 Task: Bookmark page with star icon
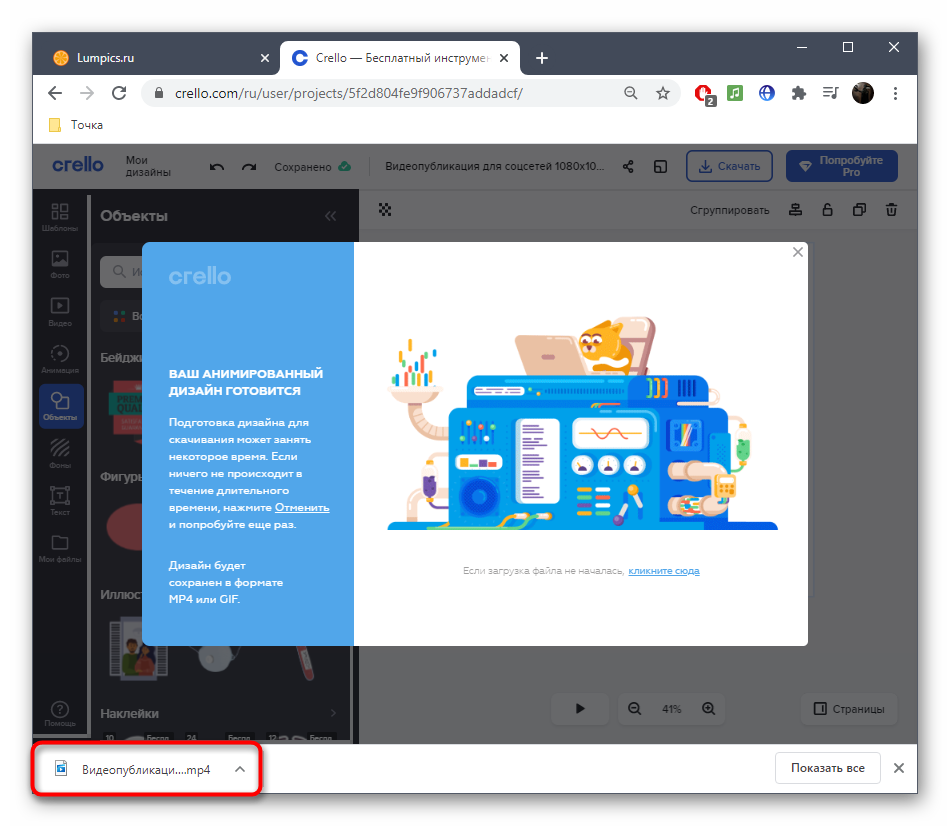[662, 93]
